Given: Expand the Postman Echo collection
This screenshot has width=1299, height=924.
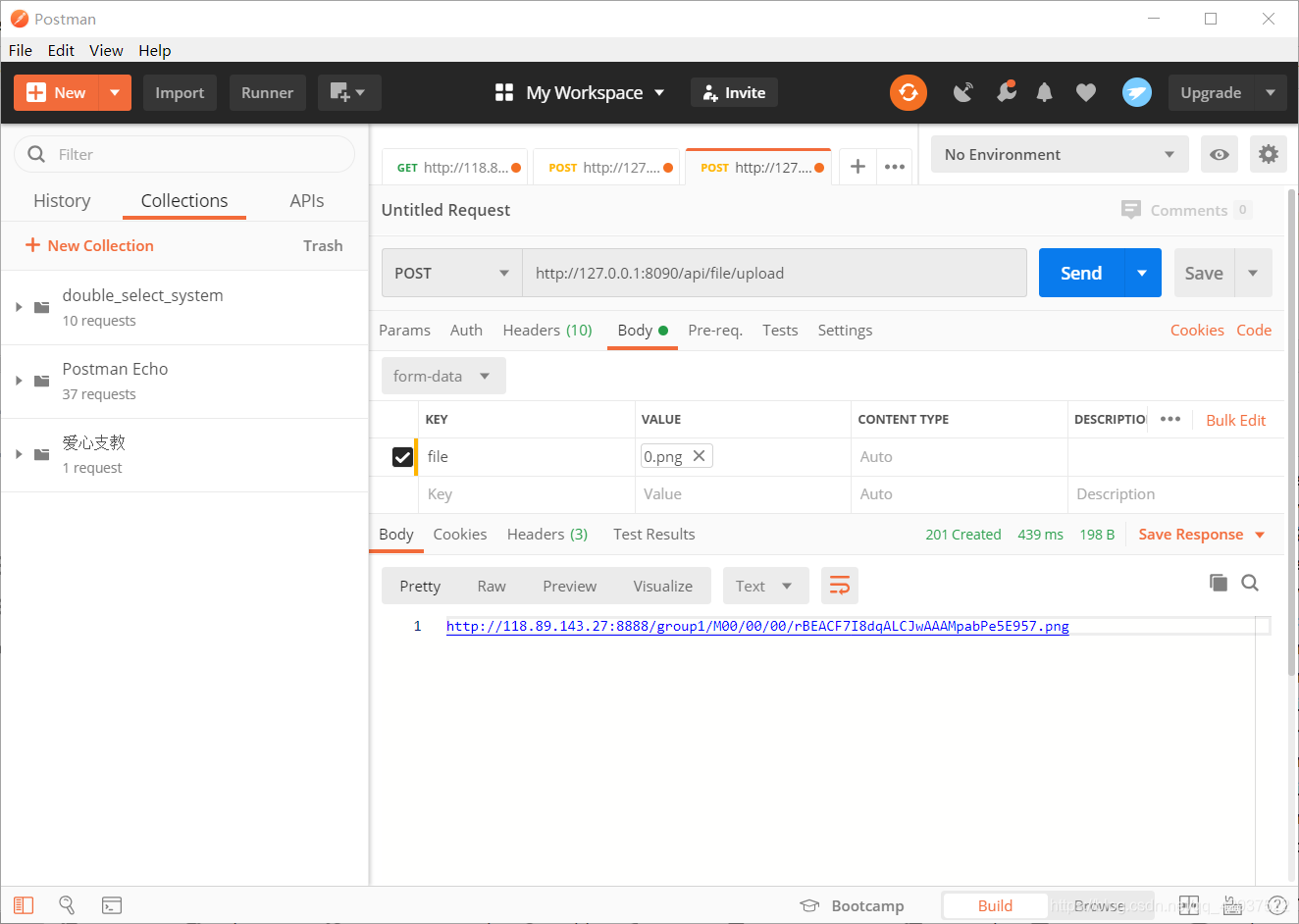Looking at the screenshot, I should (x=19, y=381).
